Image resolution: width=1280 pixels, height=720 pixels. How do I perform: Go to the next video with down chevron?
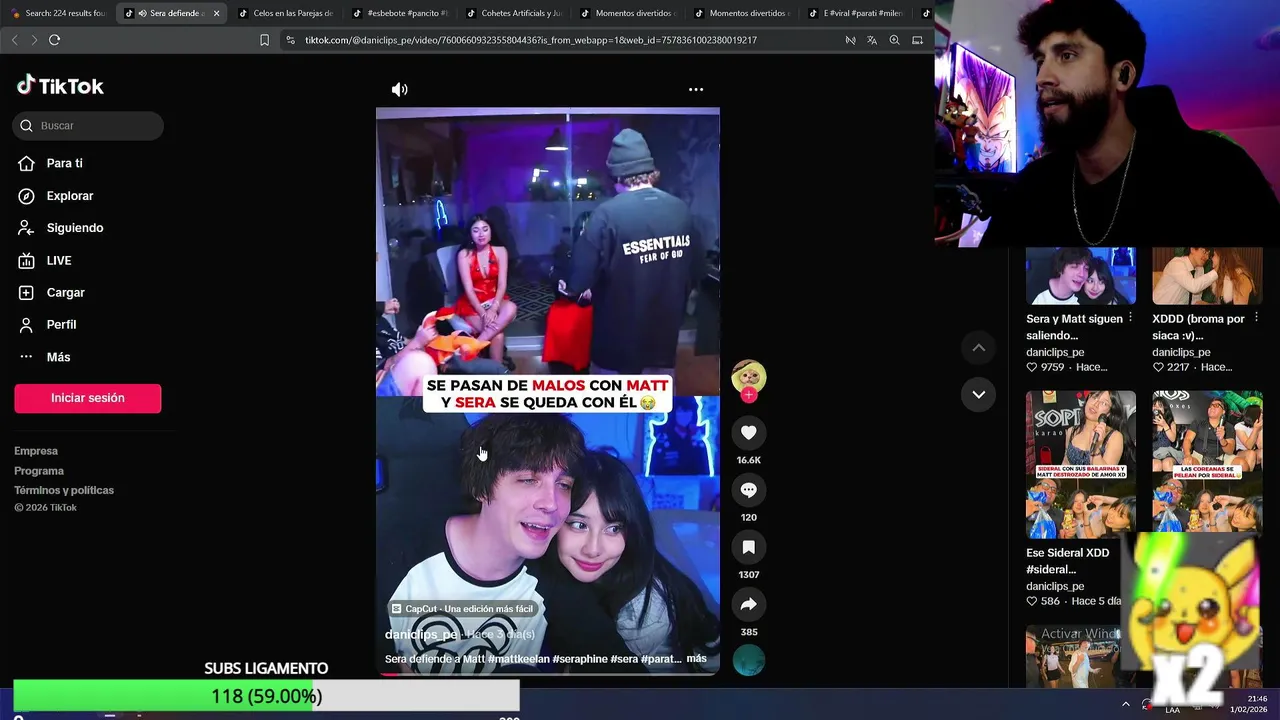[979, 394]
